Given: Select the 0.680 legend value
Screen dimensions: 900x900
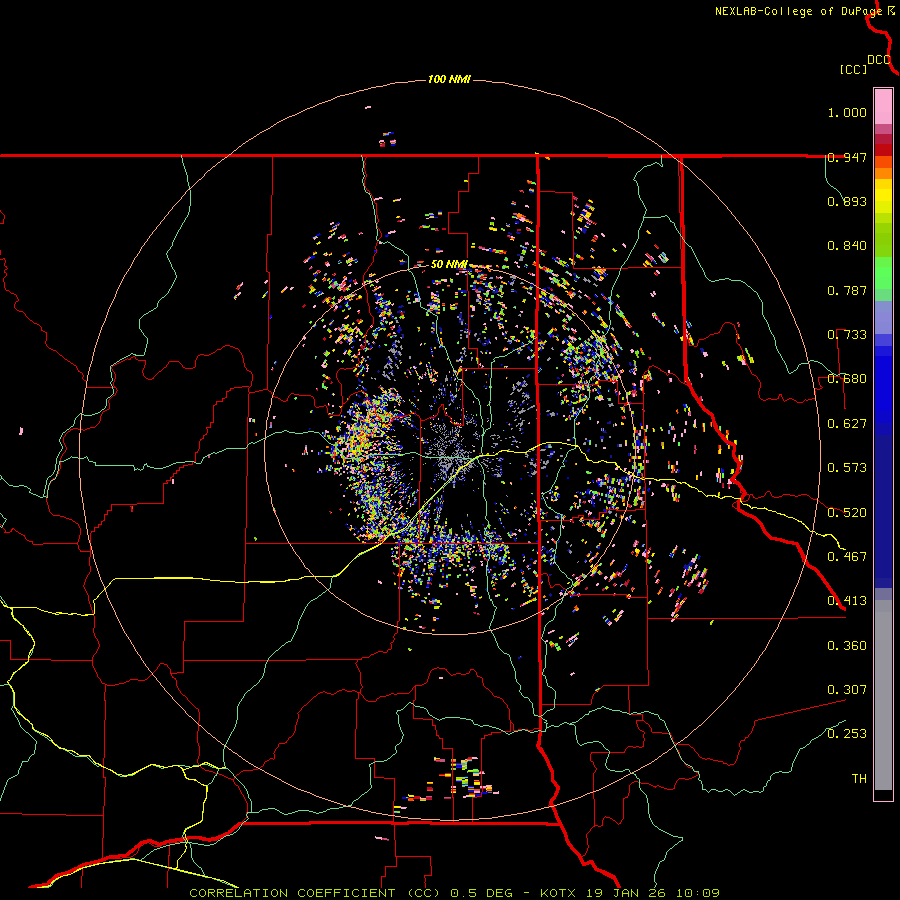Looking at the screenshot, I should click(847, 379).
